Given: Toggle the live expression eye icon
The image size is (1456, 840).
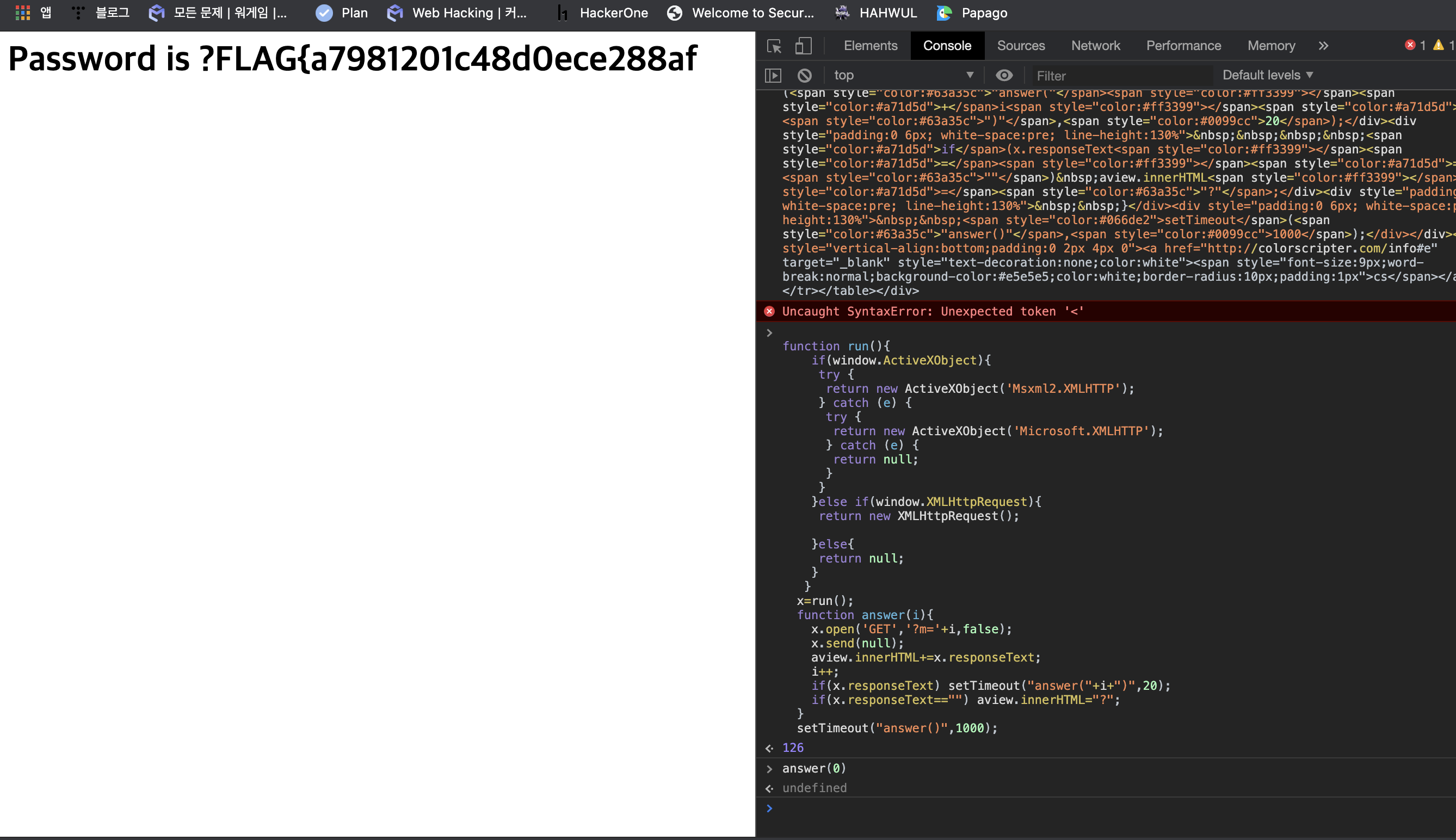Looking at the screenshot, I should pyautogui.click(x=1004, y=76).
